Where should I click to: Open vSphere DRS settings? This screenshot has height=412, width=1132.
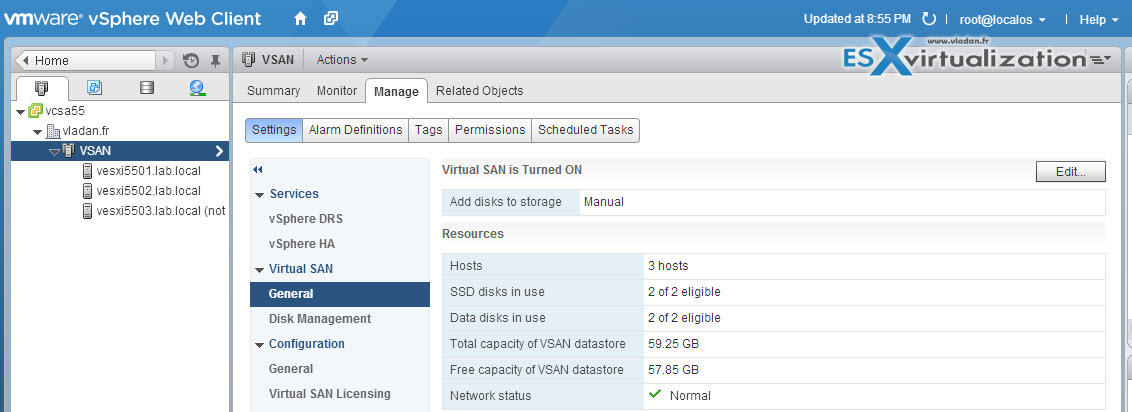(x=305, y=219)
